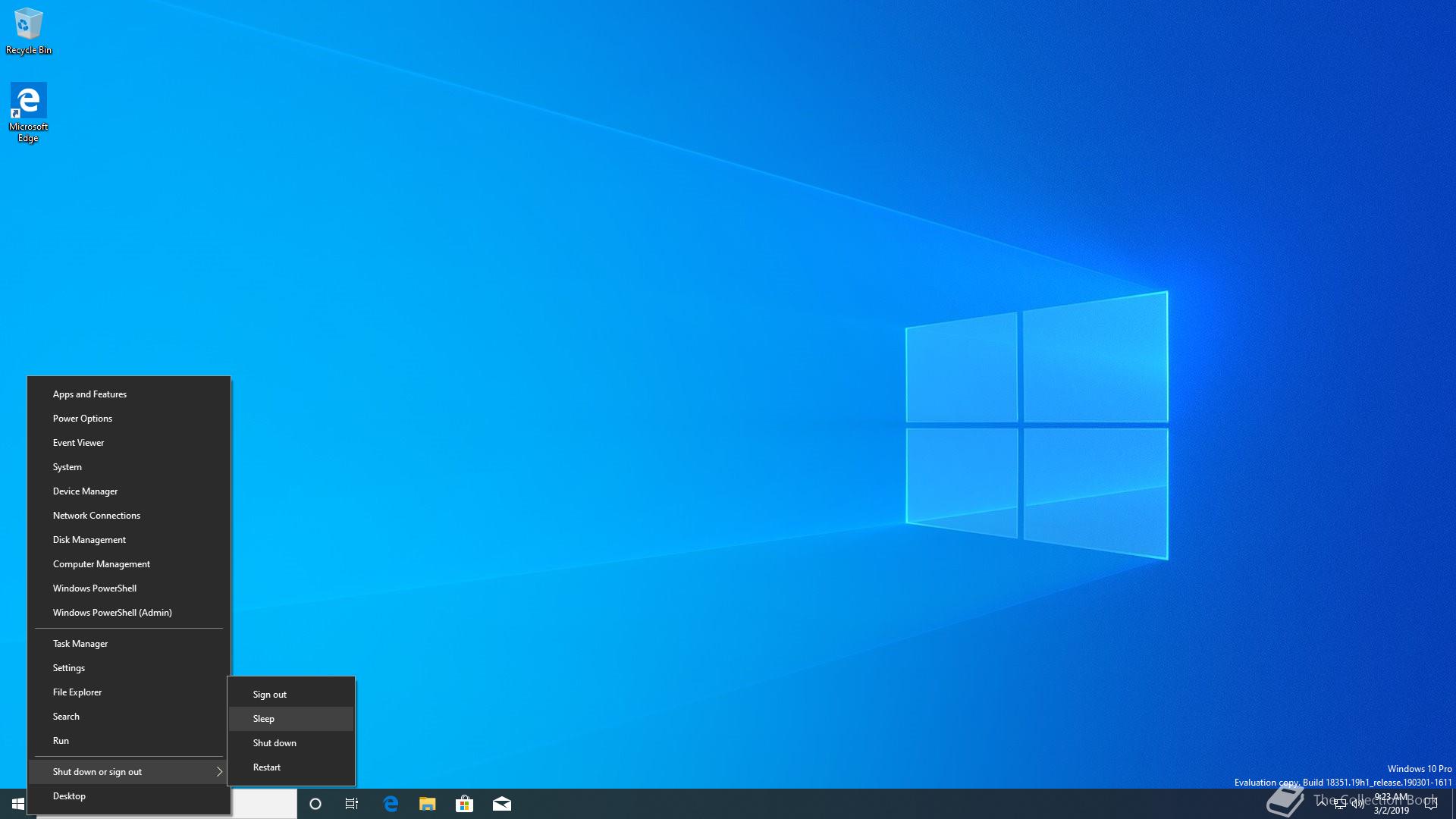The width and height of the screenshot is (1456, 819).
Task: Open the clock and date flyout
Action: [x=1392, y=804]
